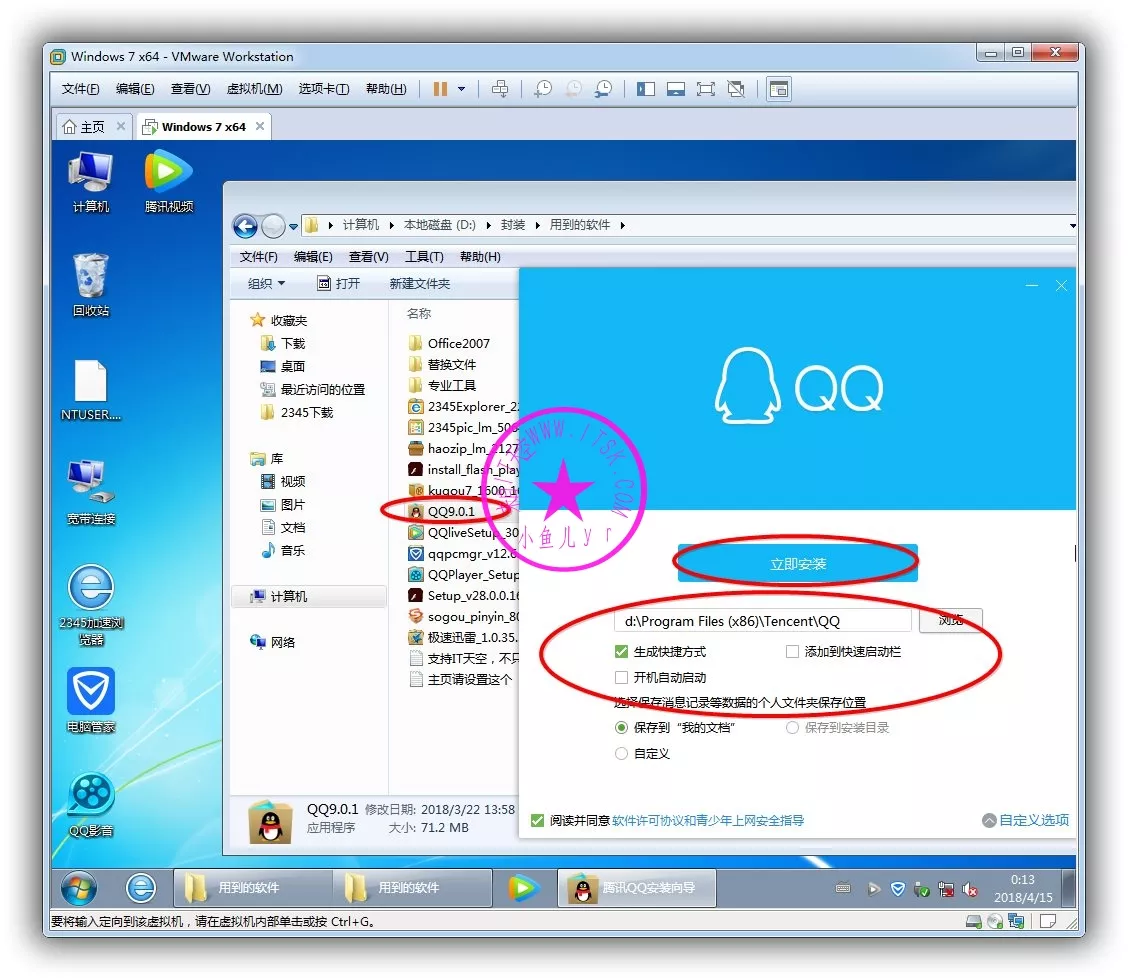The image size is (1128, 980).
Task: Check 添加到快速启动栏 option
Action: (792, 652)
